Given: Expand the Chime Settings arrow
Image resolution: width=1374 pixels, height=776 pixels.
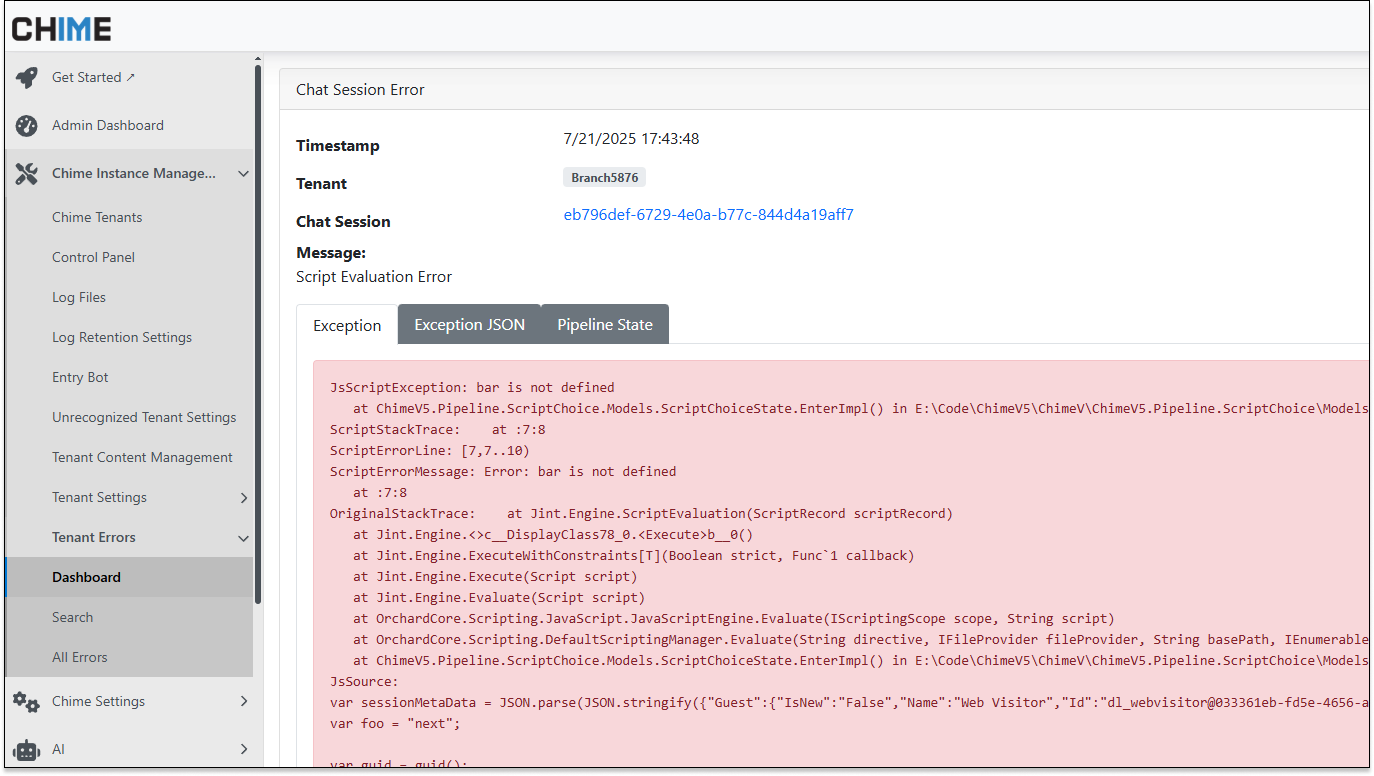Looking at the screenshot, I should pyautogui.click(x=243, y=701).
